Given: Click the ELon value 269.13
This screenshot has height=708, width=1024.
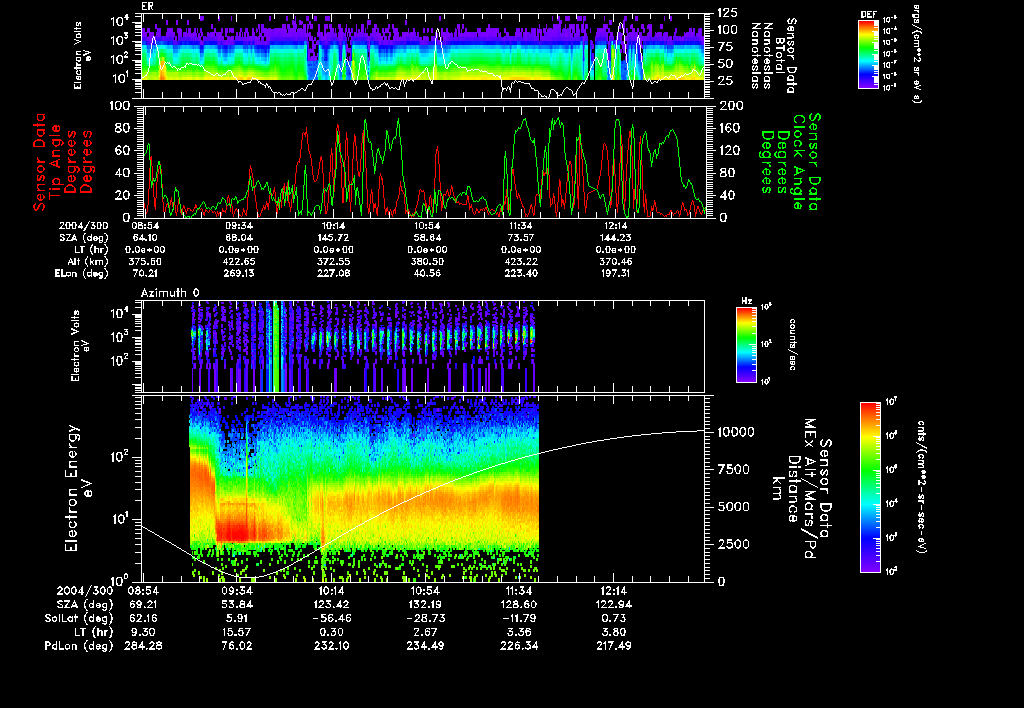Looking at the screenshot, I should click(240, 274).
